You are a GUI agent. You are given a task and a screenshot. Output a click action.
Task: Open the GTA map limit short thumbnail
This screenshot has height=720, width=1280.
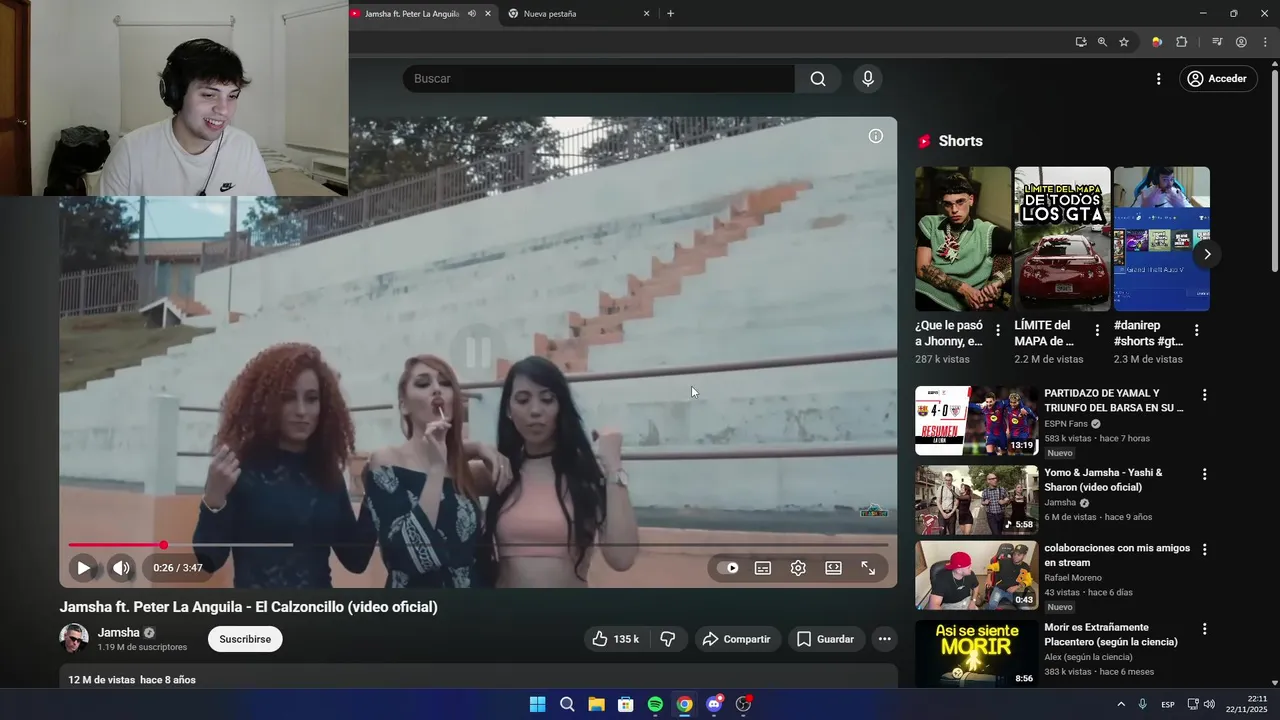(x=1062, y=239)
